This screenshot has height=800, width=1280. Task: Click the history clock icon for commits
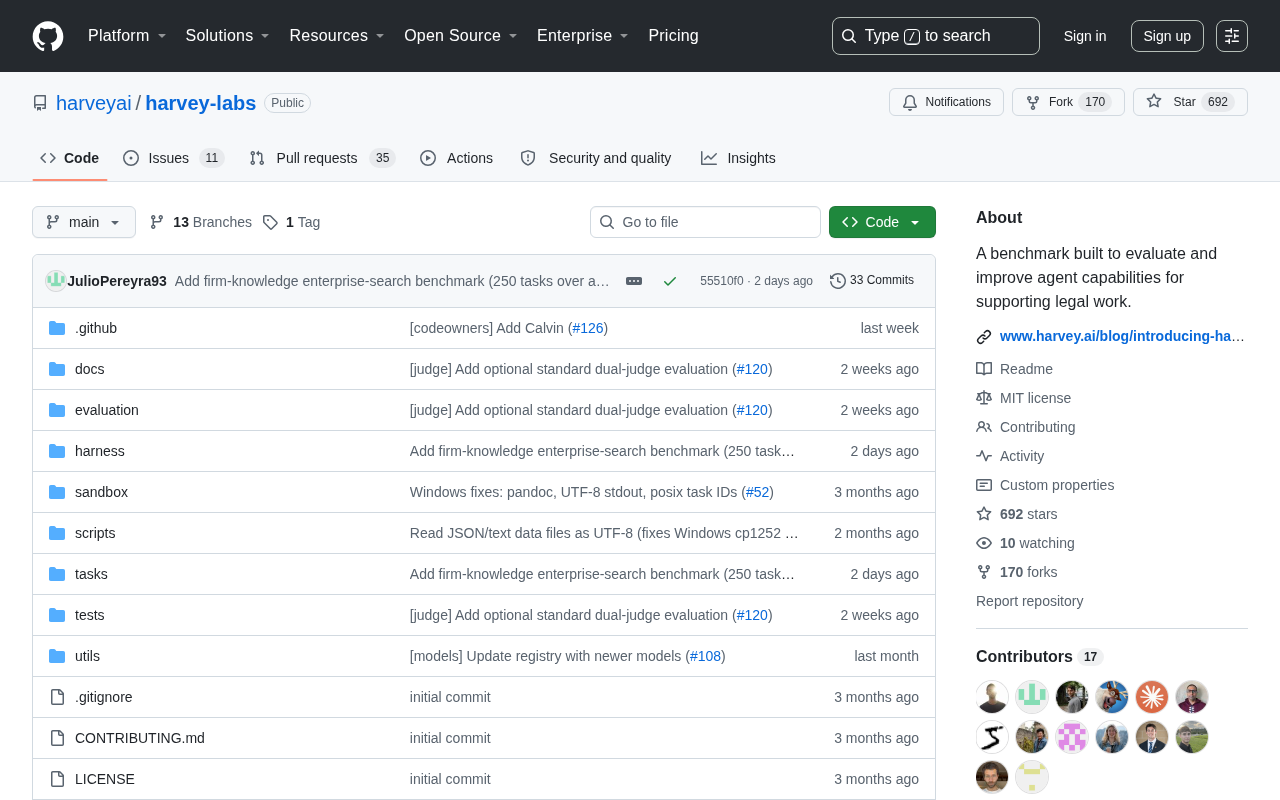838,281
